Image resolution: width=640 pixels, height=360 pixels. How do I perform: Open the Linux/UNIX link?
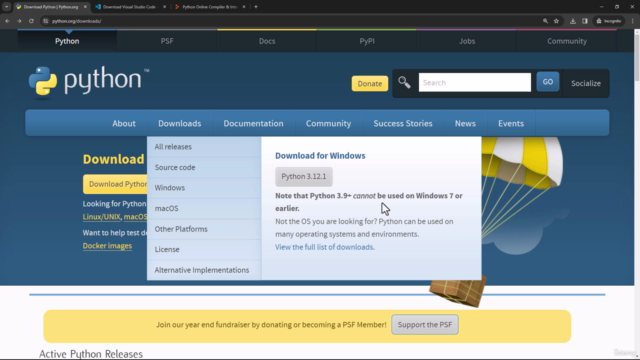coord(102,217)
